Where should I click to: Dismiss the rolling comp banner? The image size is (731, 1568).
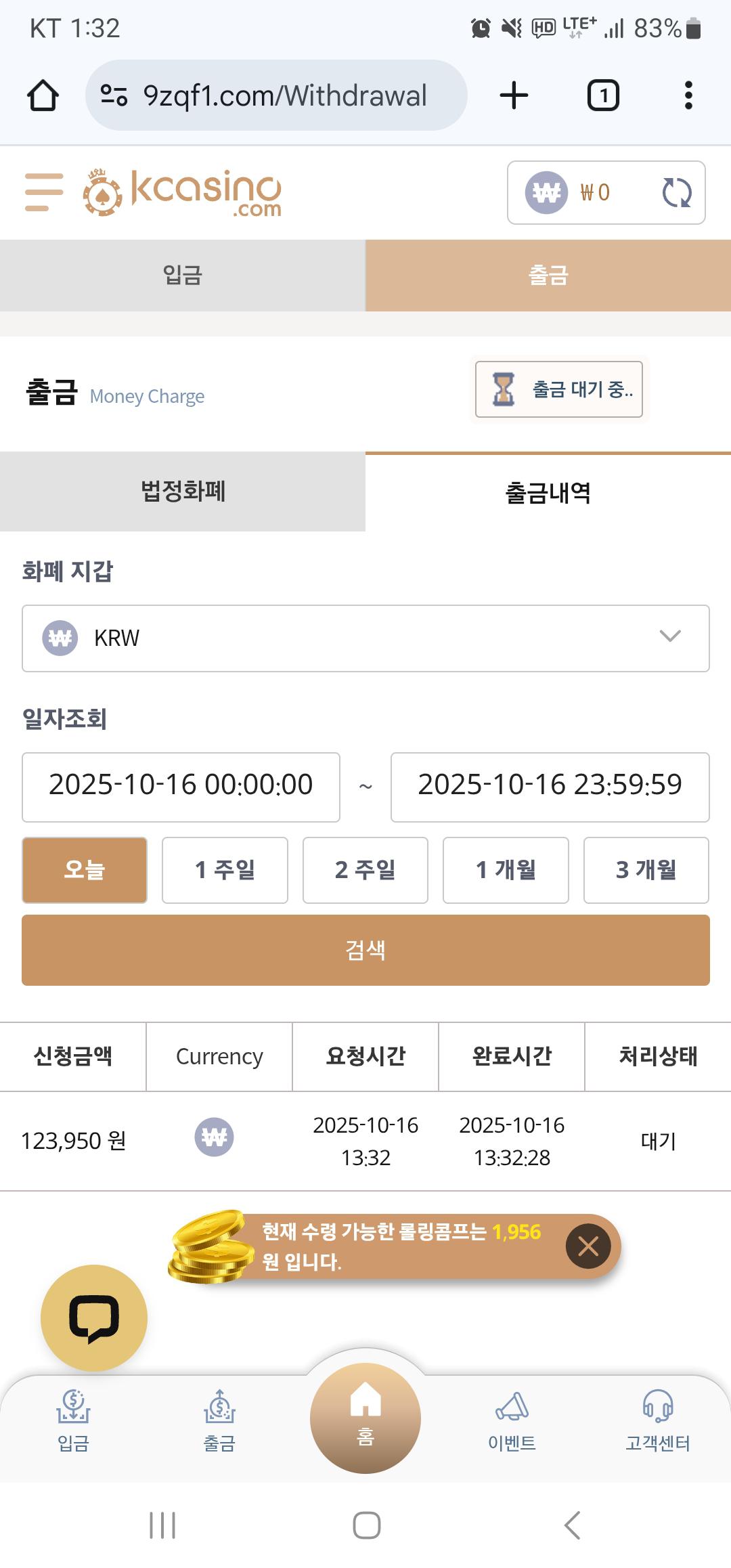click(x=588, y=1246)
